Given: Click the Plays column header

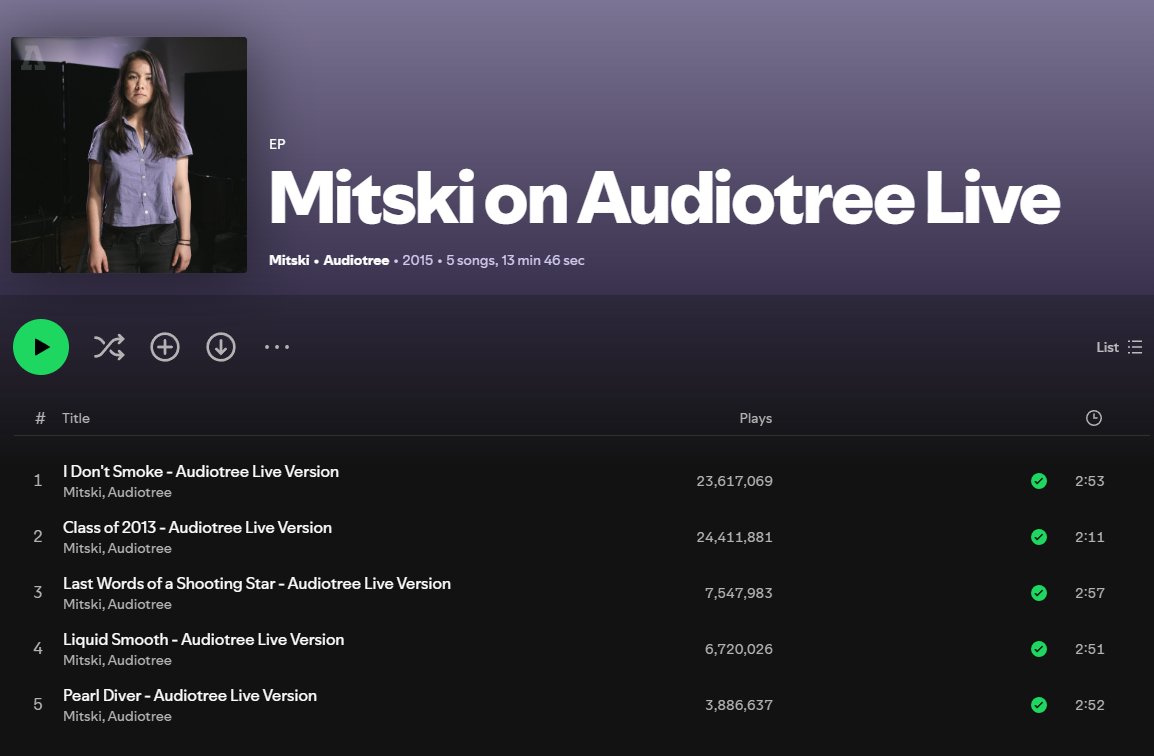Looking at the screenshot, I should click(x=756, y=418).
